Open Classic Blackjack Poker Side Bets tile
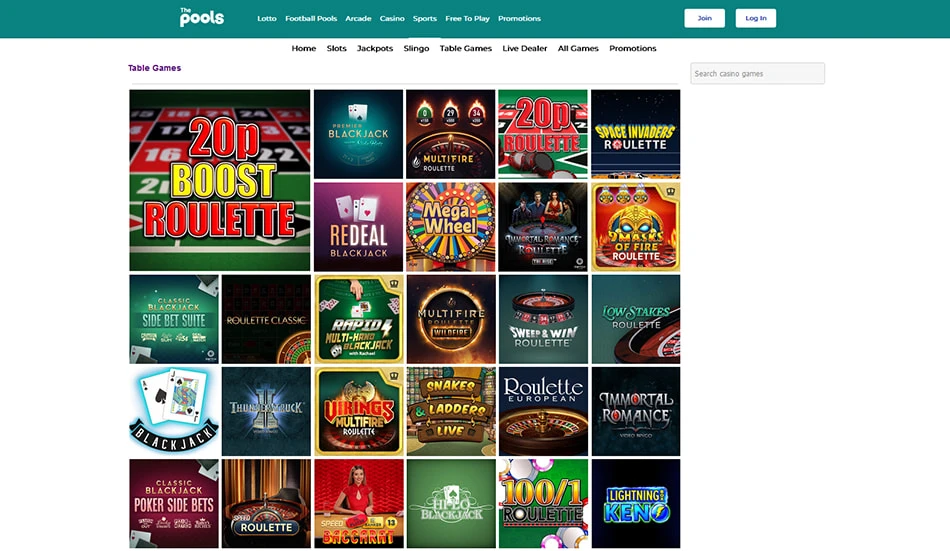 pyautogui.click(x=174, y=503)
